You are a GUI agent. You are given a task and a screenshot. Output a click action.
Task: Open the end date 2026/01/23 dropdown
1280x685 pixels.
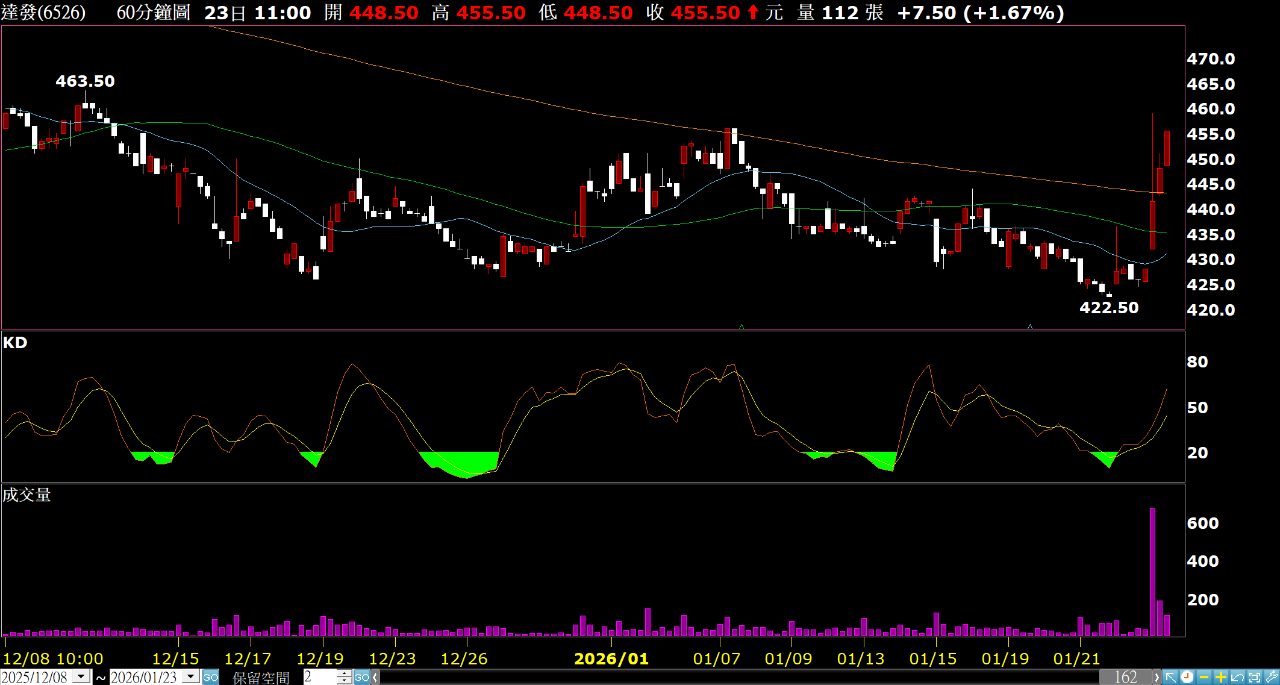coord(190,677)
